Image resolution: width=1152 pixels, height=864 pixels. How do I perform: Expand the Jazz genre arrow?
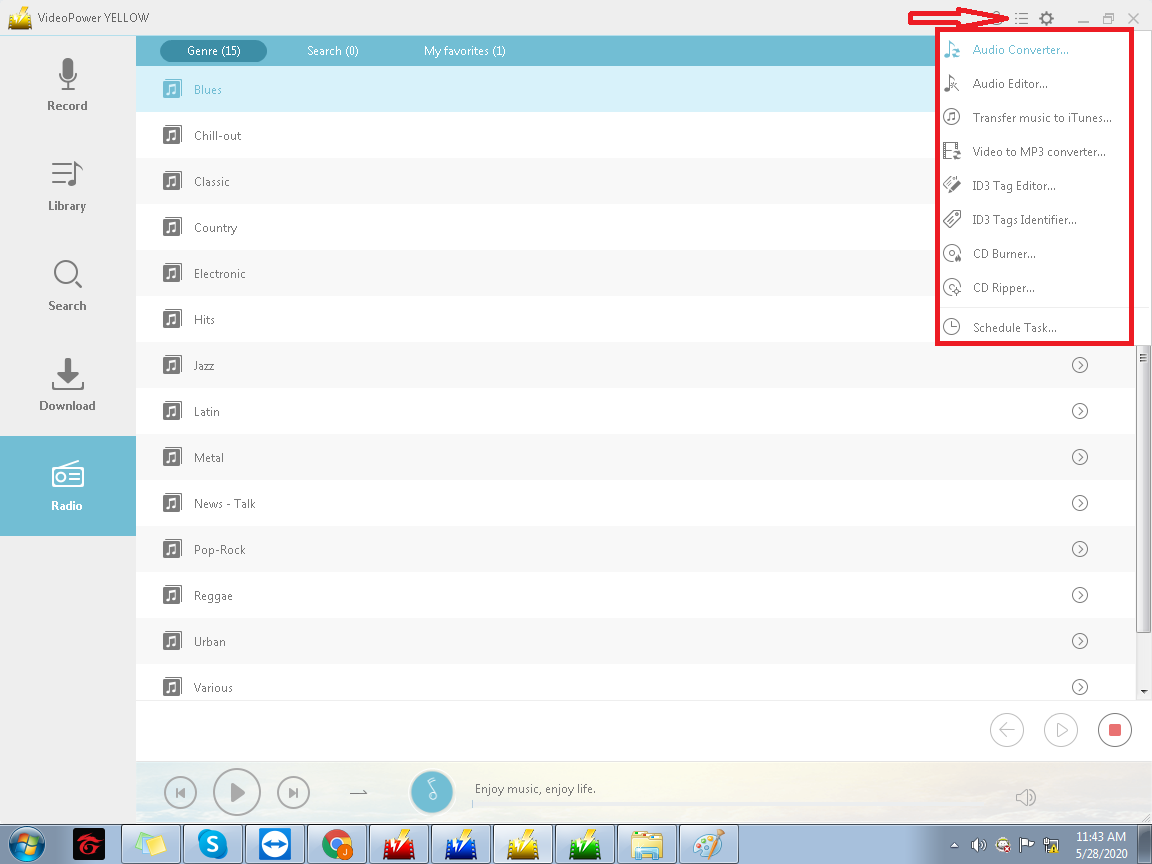coord(1080,366)
